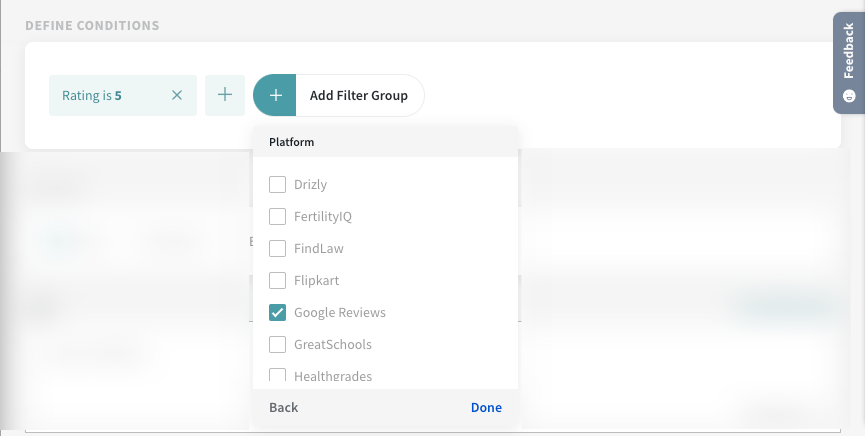The image size is (865, 436).
Task: Uncheck the Google Reviews checkbox
Action: pyautogui.click(x=278, y=312)
